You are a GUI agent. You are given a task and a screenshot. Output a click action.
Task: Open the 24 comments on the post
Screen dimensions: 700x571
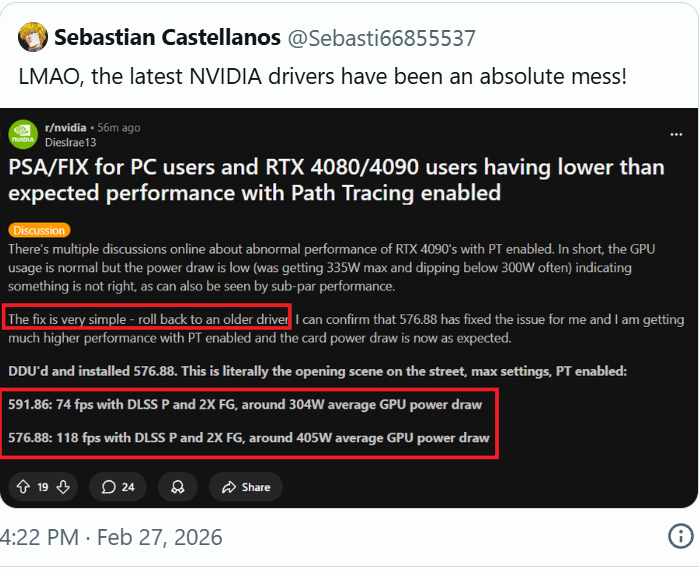pos(117,487)
